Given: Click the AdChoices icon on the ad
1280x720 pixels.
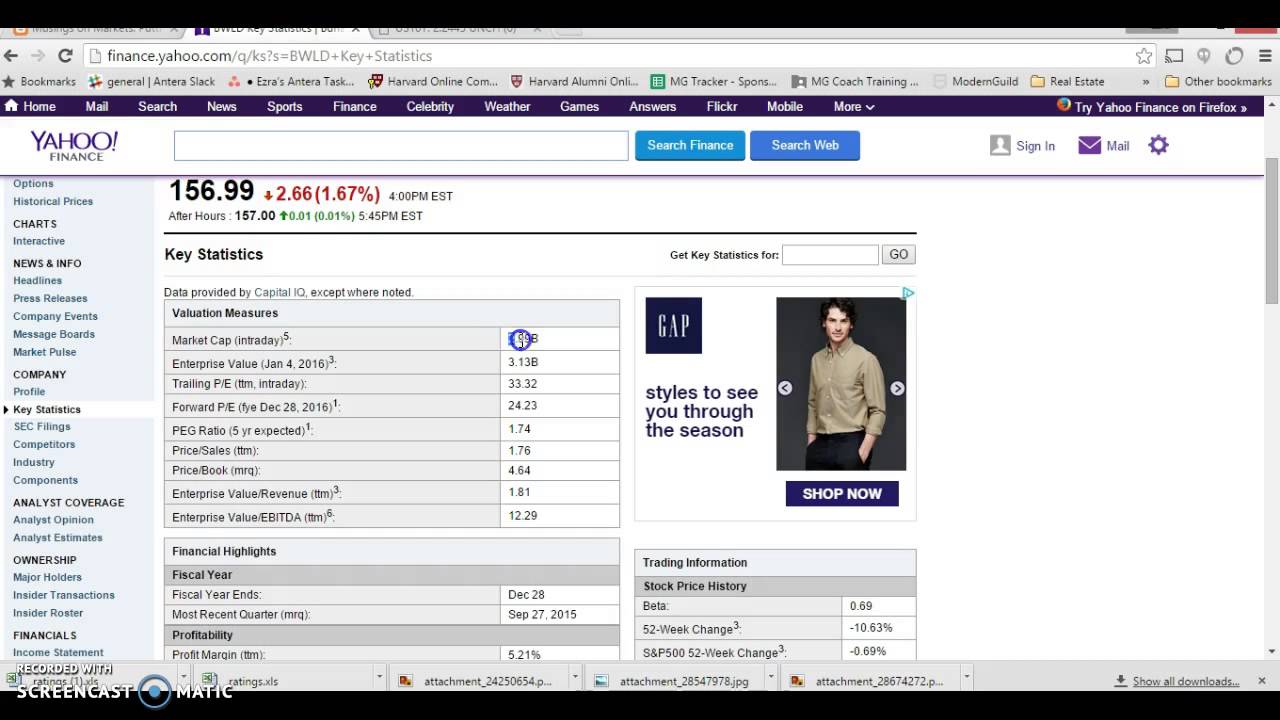Looking at the screenshot, I should [x=908, y=293].
